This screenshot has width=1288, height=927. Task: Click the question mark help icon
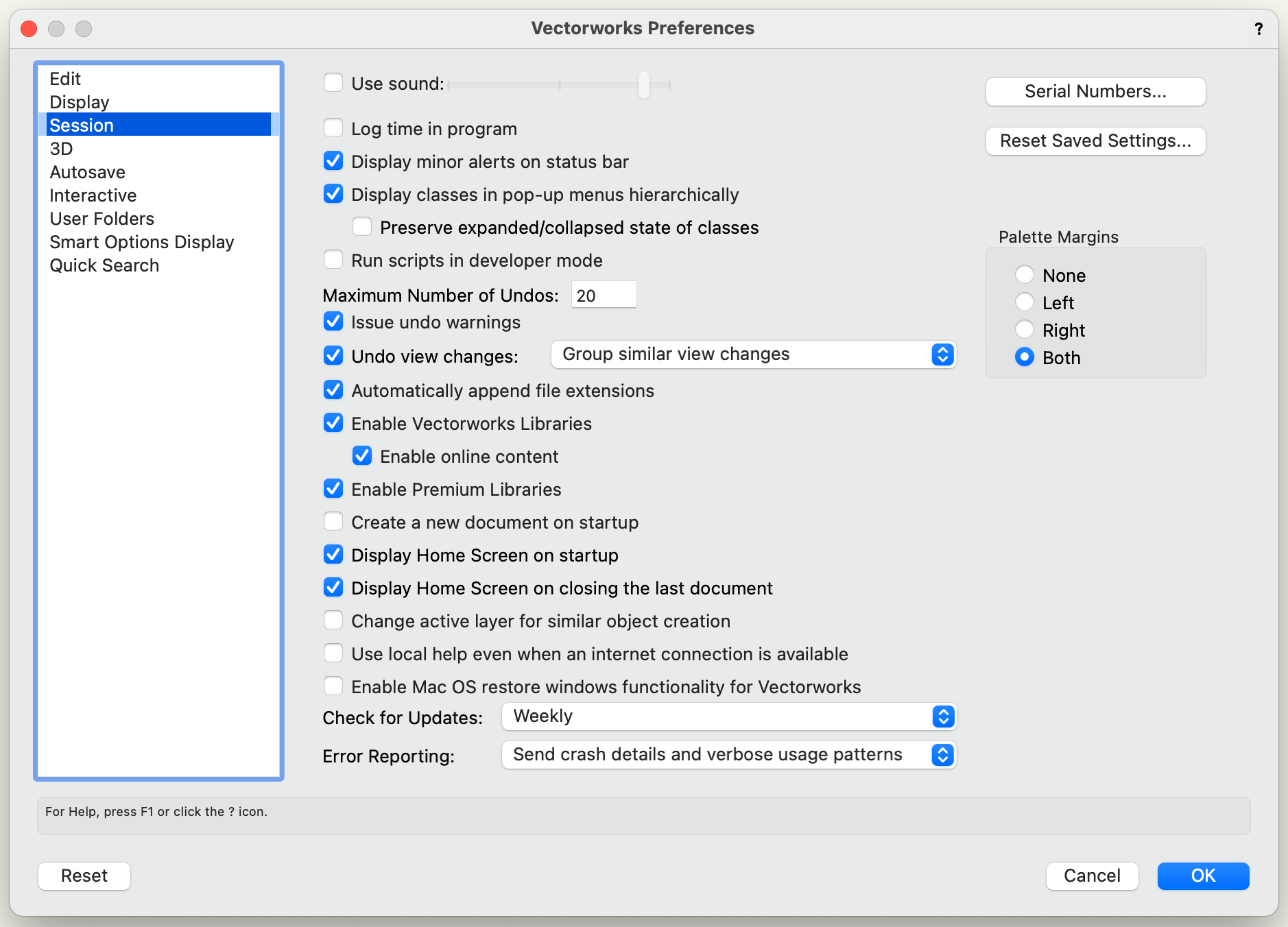pyautogui.click(x=1259, y=29)
